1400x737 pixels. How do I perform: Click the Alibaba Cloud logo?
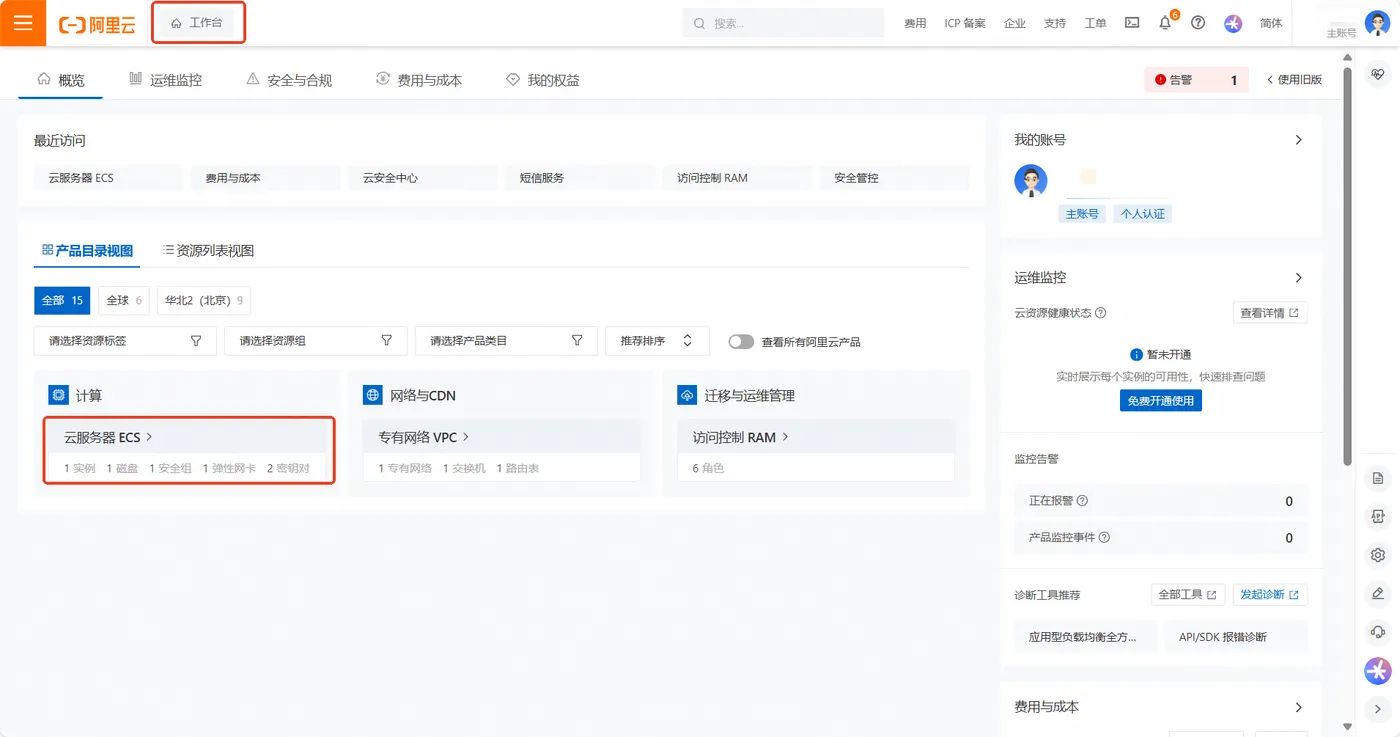coord(97,24)
